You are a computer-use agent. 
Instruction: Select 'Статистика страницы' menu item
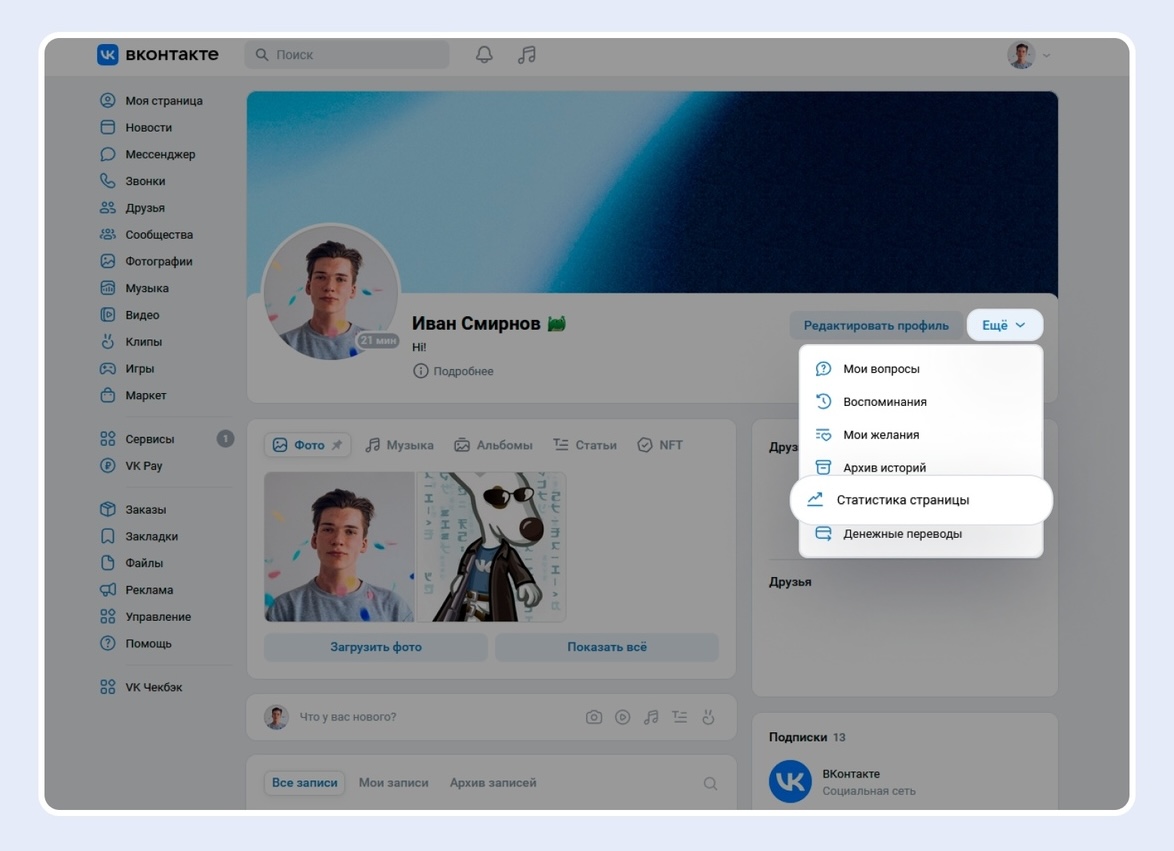902,500
